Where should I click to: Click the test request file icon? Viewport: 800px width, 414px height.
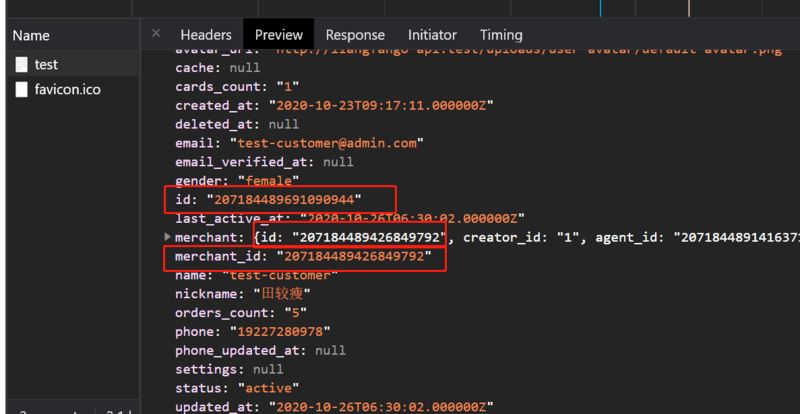pos(21,64)
